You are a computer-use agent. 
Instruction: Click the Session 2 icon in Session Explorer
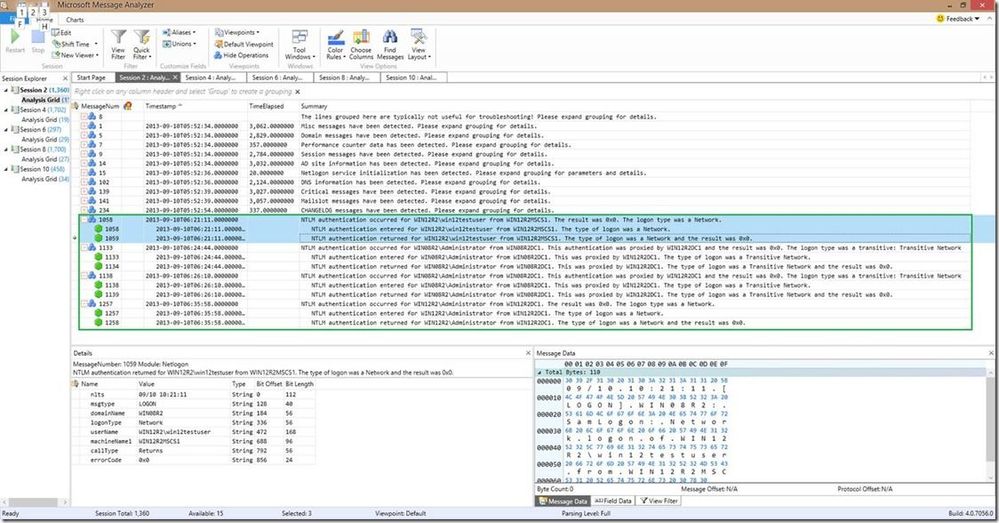[x=15, y=90]
